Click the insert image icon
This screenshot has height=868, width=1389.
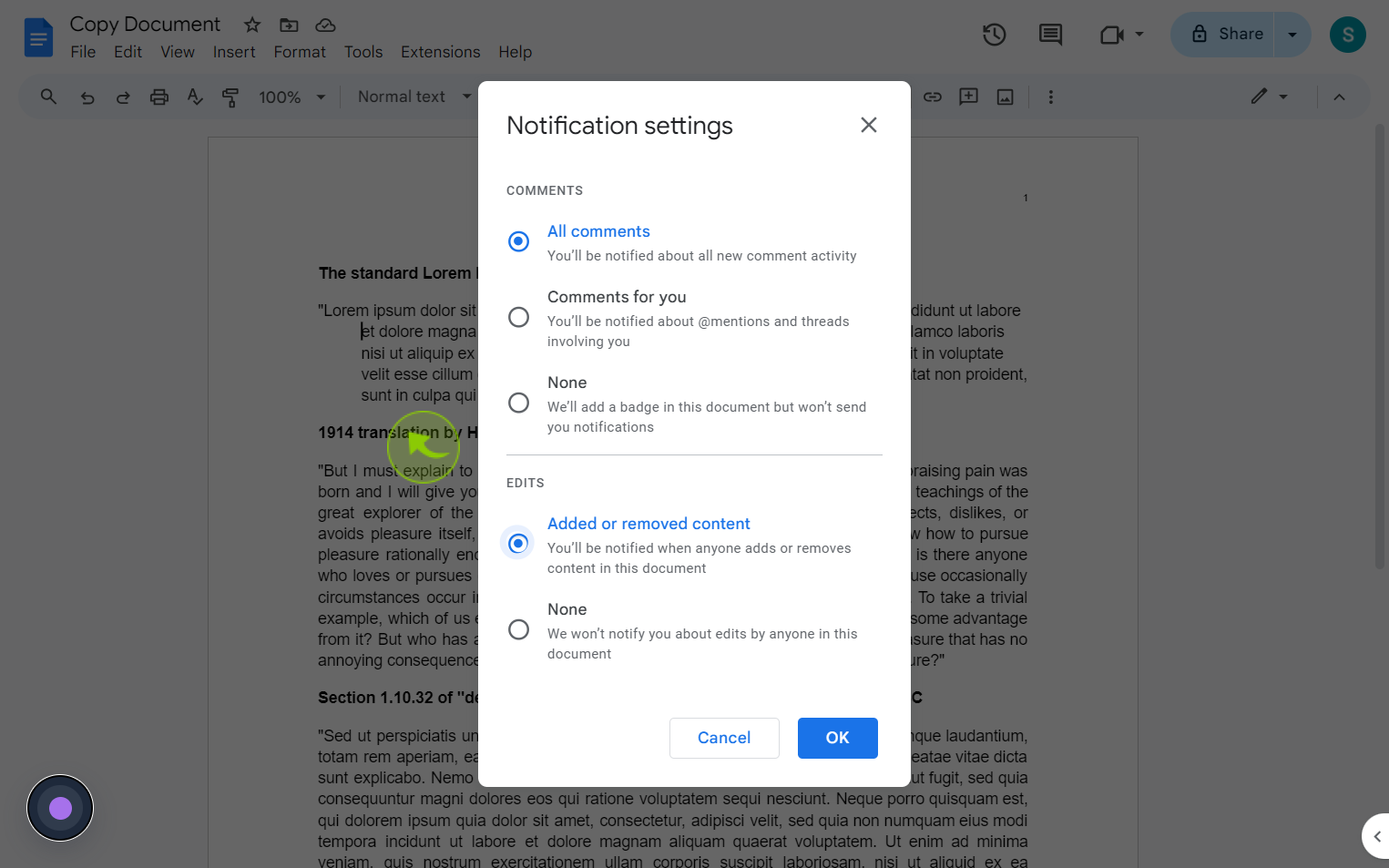1006,97
